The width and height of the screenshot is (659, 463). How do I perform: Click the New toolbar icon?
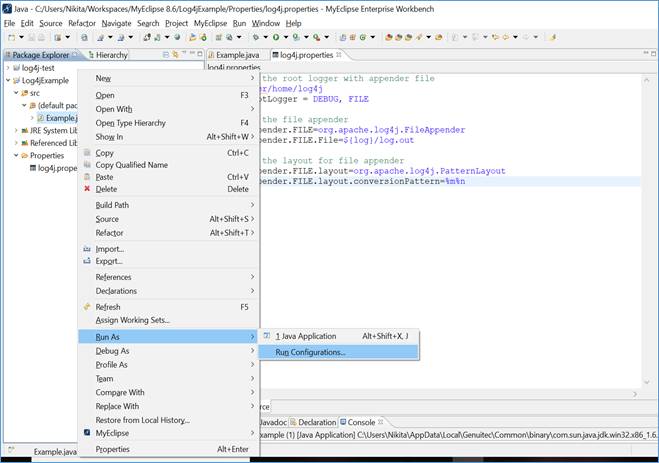tap(12, 37)
